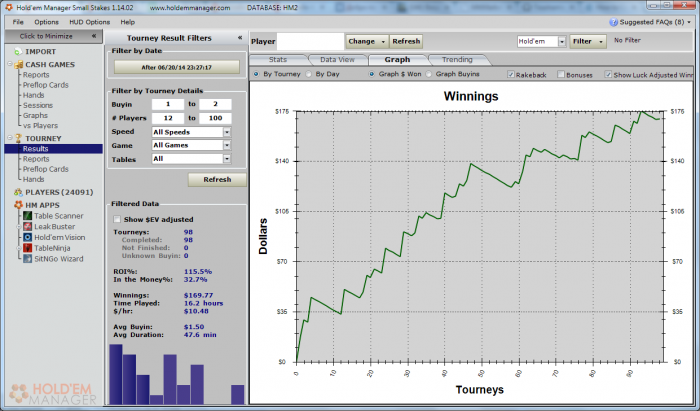Viewport: 700px width, 411px height.
Task: Open the Game dropdown (All Games)
Action: pyautogui.click(x=227, y=145)
